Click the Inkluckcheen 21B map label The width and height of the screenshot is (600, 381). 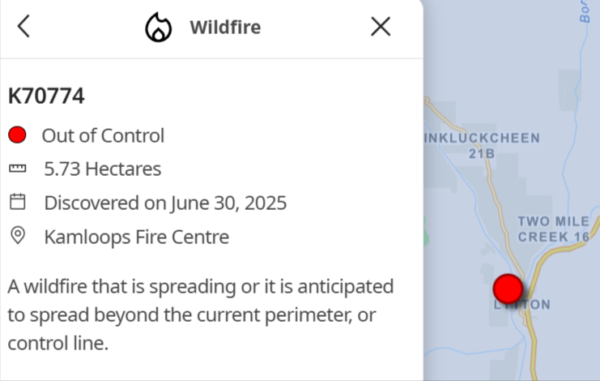tap(482, 146)
